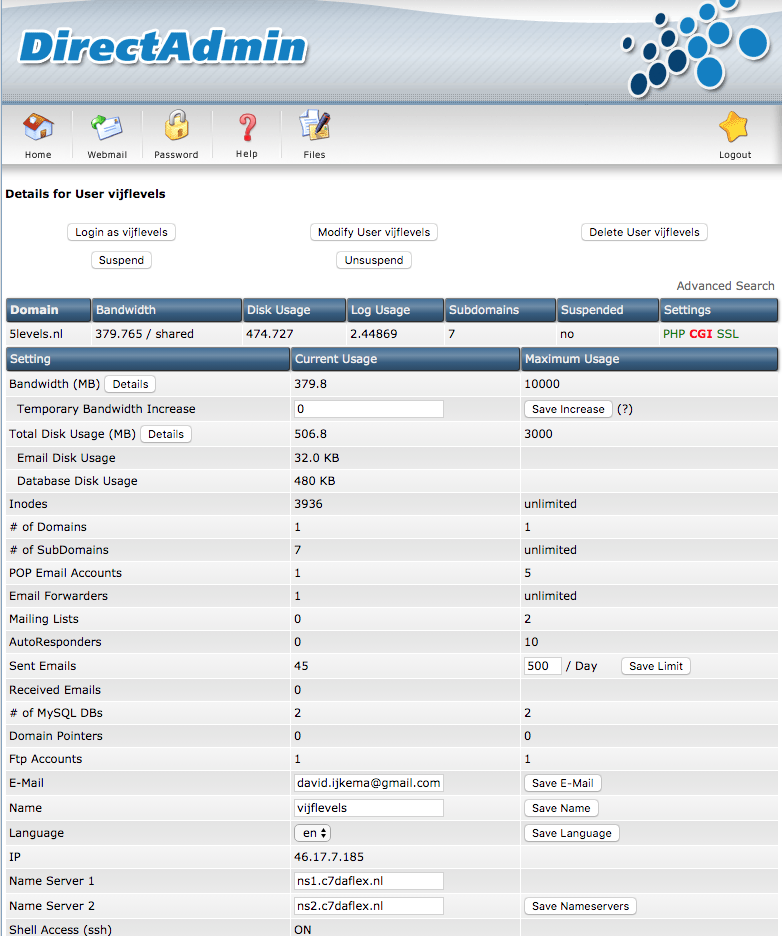Open the Language dropdown set to en
The image size is (782, 936).
point(312,833)
